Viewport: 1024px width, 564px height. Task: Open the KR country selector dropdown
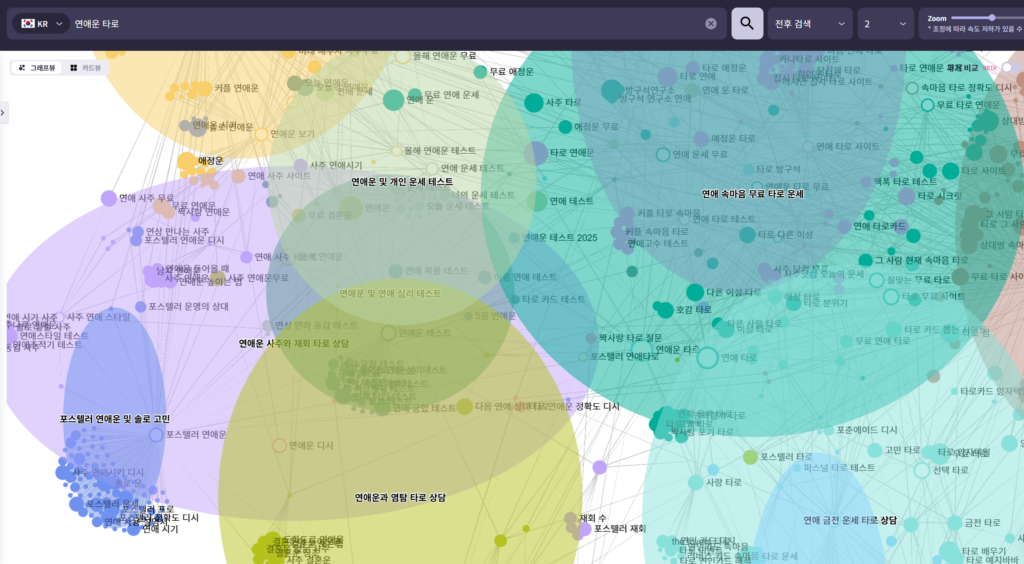(41, 23)
